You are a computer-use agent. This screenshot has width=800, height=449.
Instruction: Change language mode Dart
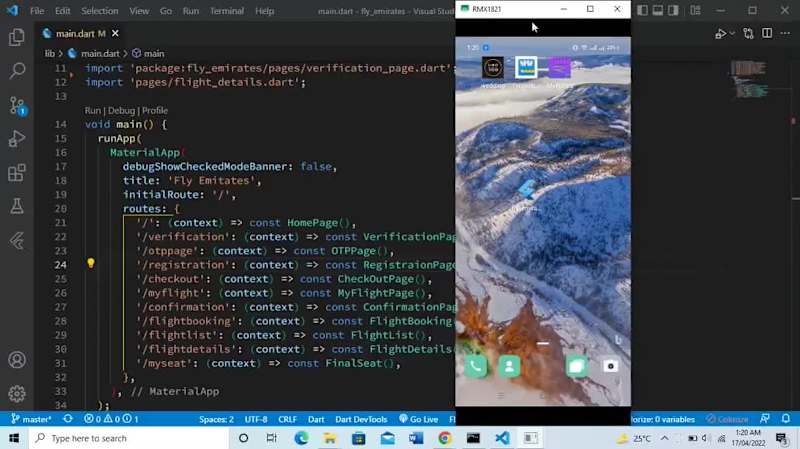tap(316, 419)
